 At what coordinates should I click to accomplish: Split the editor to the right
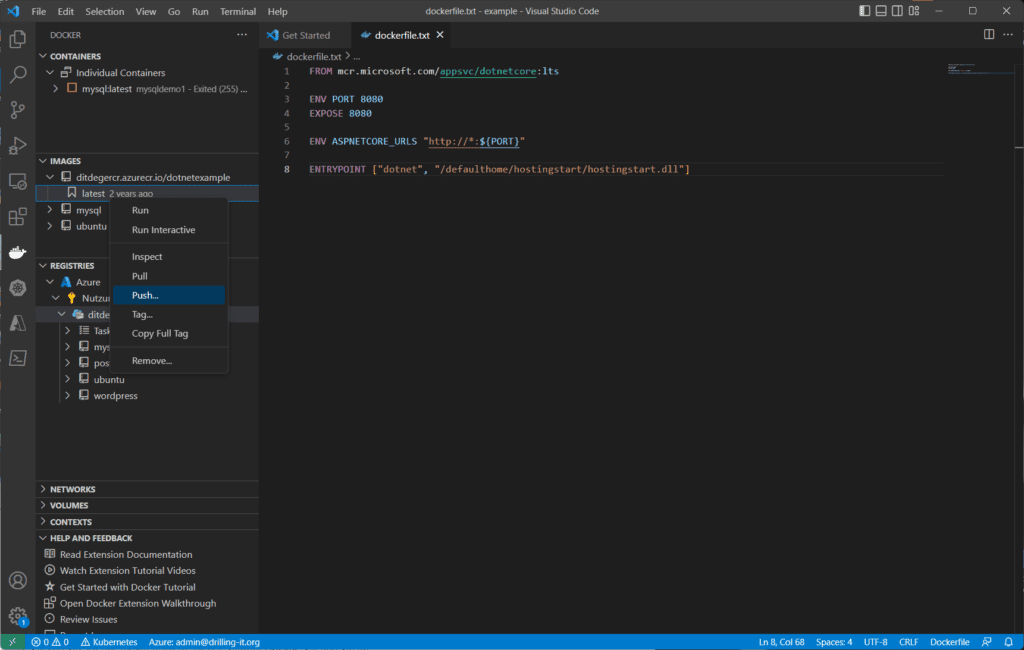[989, 35]
